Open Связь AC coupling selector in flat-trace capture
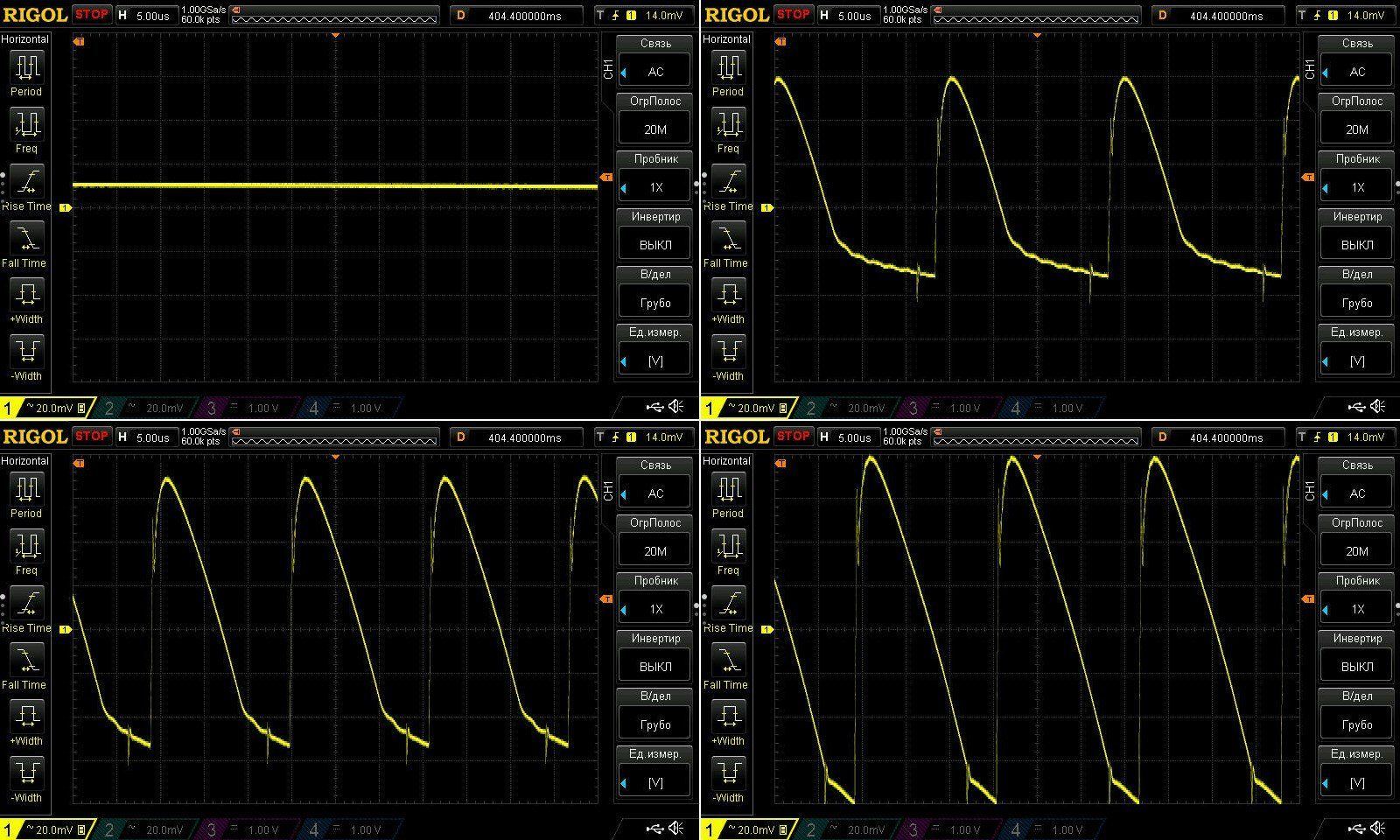The height and width of the screenshot is (840, 1400). (655, 60)
